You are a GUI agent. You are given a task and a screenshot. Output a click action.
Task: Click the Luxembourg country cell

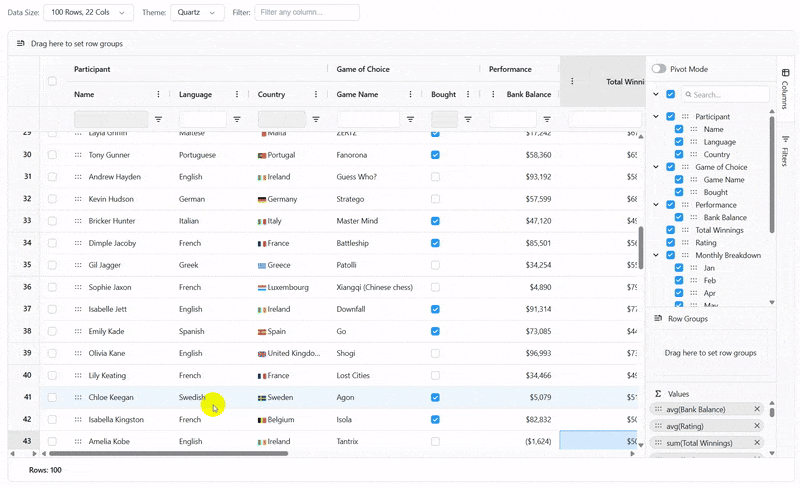click(288, 287)
